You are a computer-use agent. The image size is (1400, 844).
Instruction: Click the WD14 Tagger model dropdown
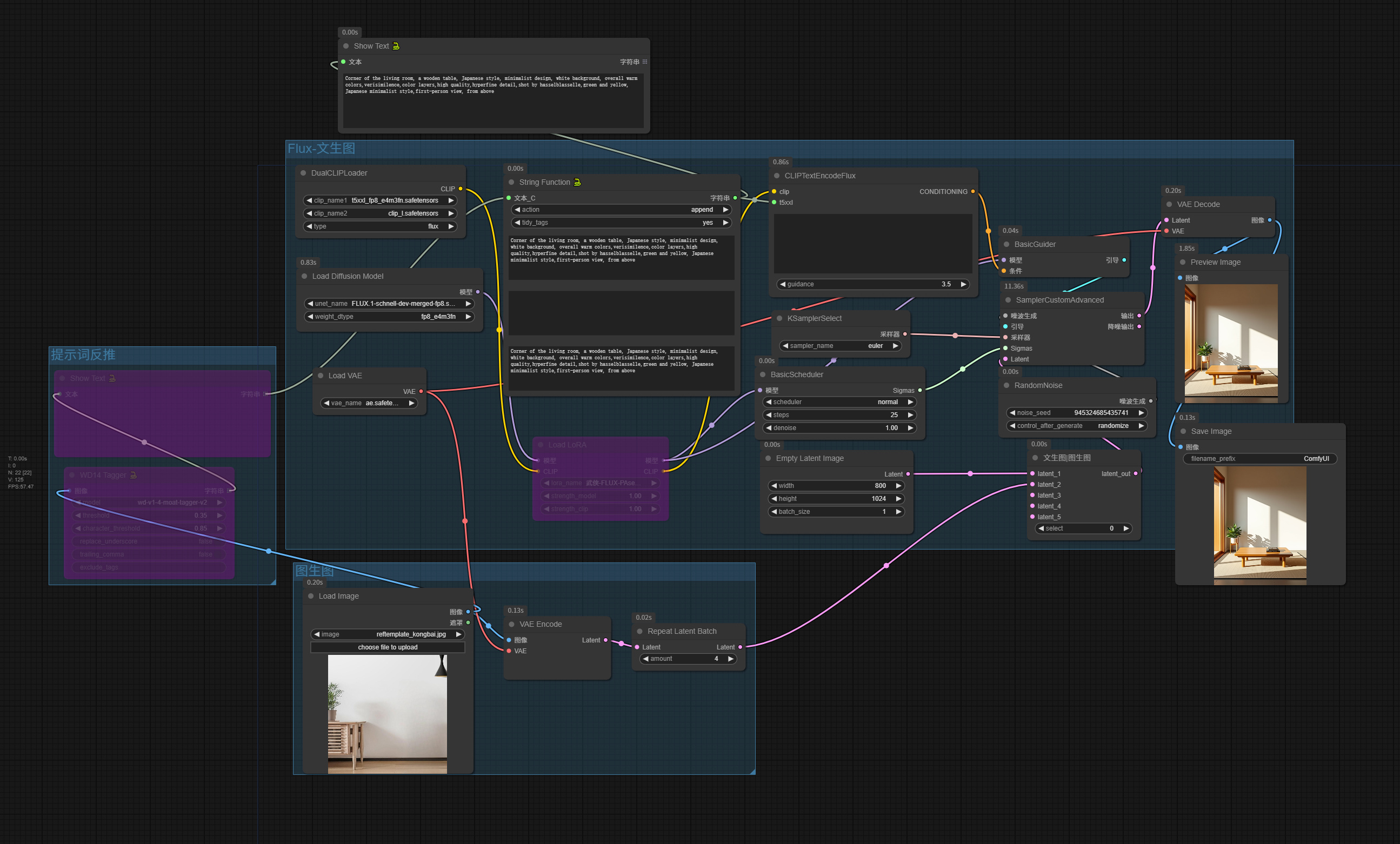coord(148,502)
